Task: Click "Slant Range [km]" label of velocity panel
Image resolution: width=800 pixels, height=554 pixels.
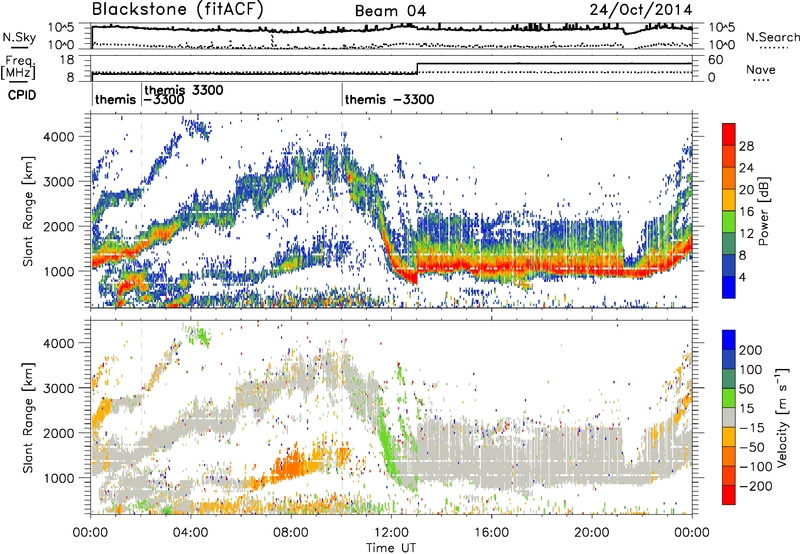Action: (28, 418)
